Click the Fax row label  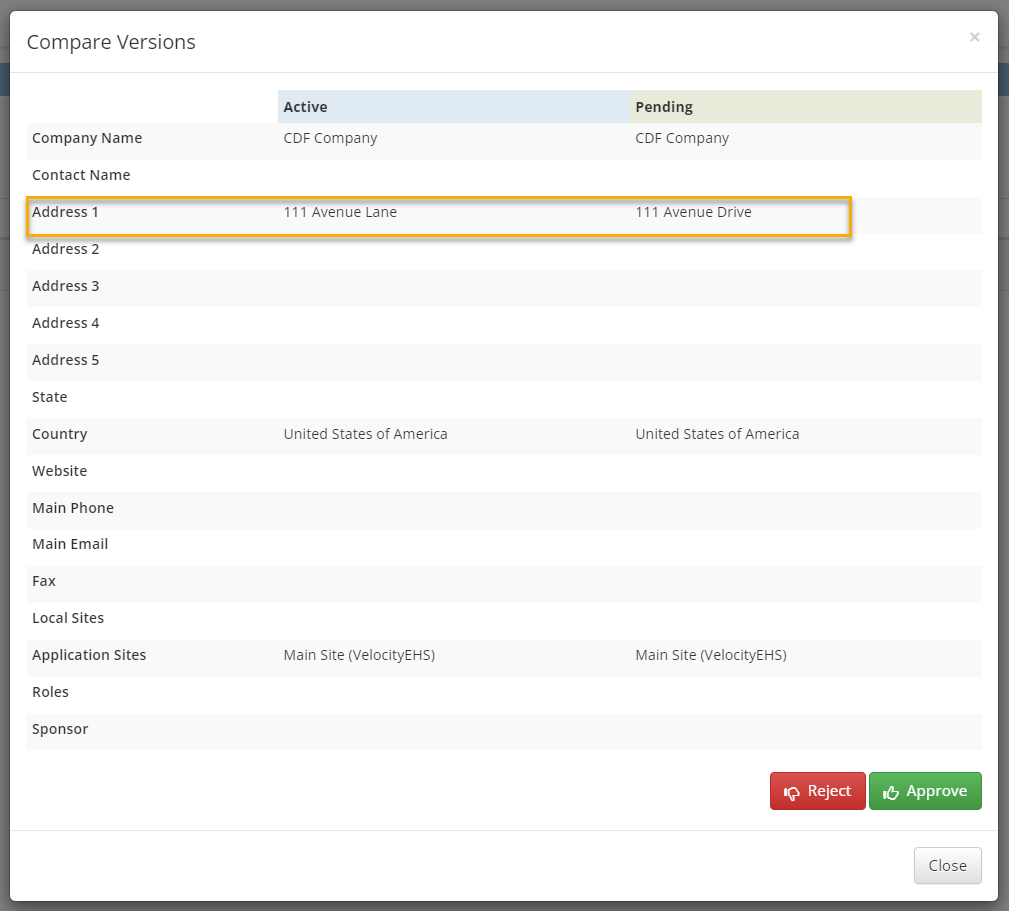[44, 581]
